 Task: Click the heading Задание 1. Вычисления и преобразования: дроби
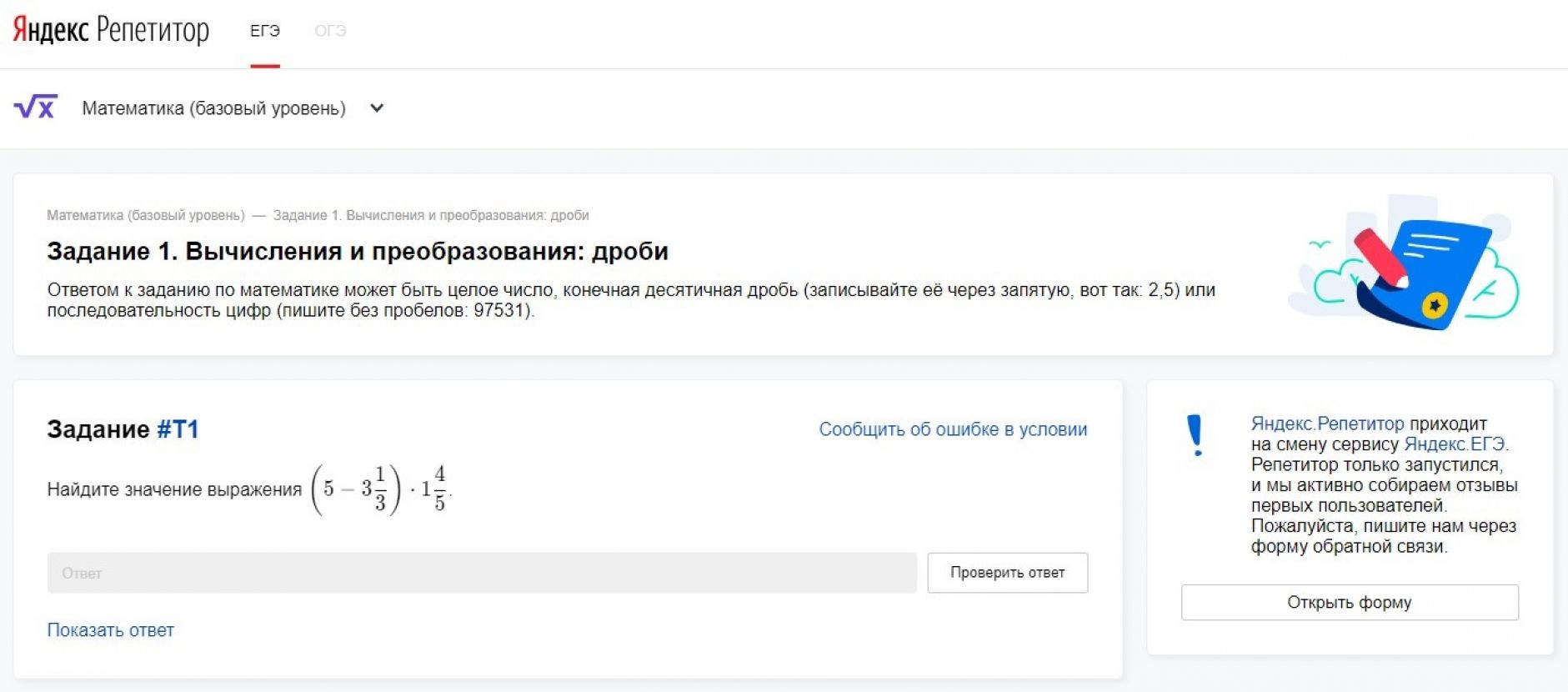tap(358, 251)
